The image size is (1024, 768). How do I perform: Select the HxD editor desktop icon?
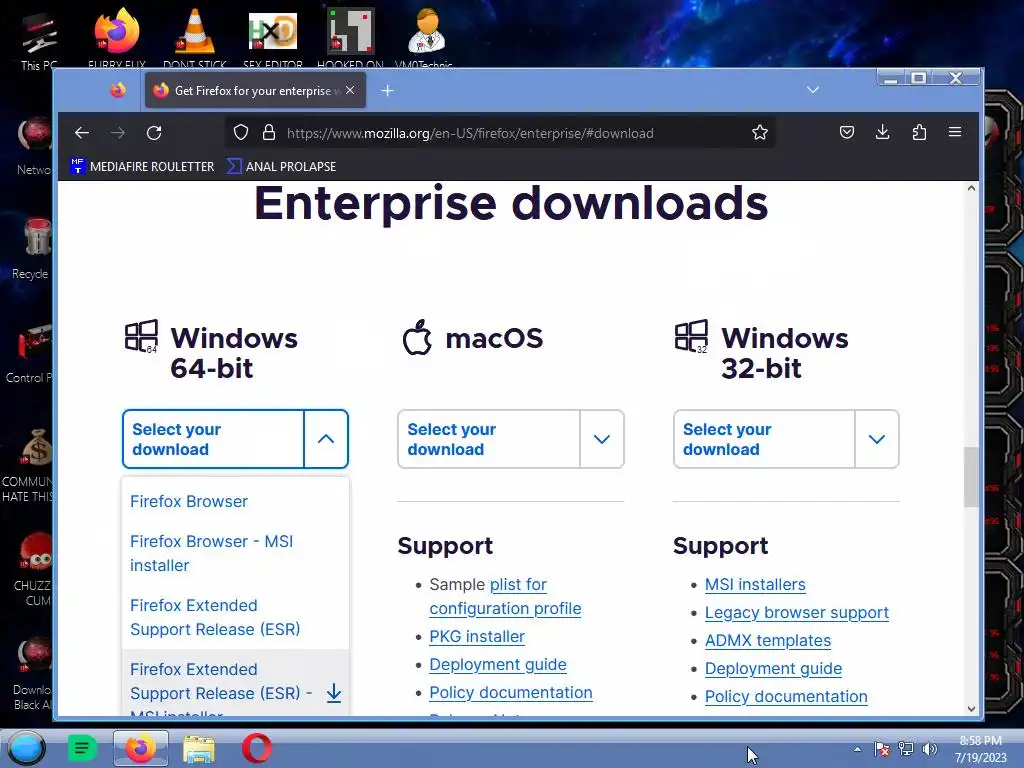(273, 38)
